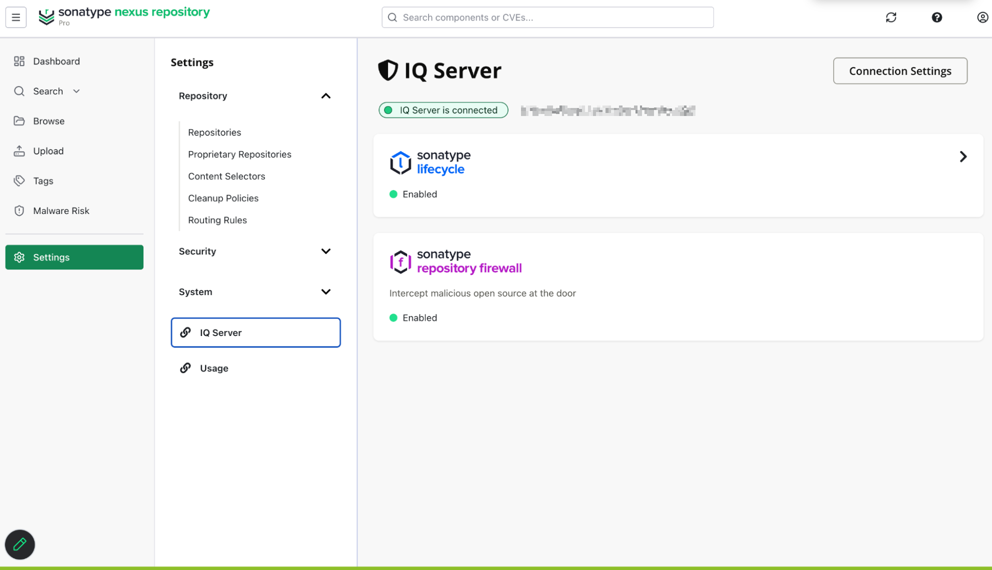Click the refresh icon in header
992x570 pixels.
point(891,17)
